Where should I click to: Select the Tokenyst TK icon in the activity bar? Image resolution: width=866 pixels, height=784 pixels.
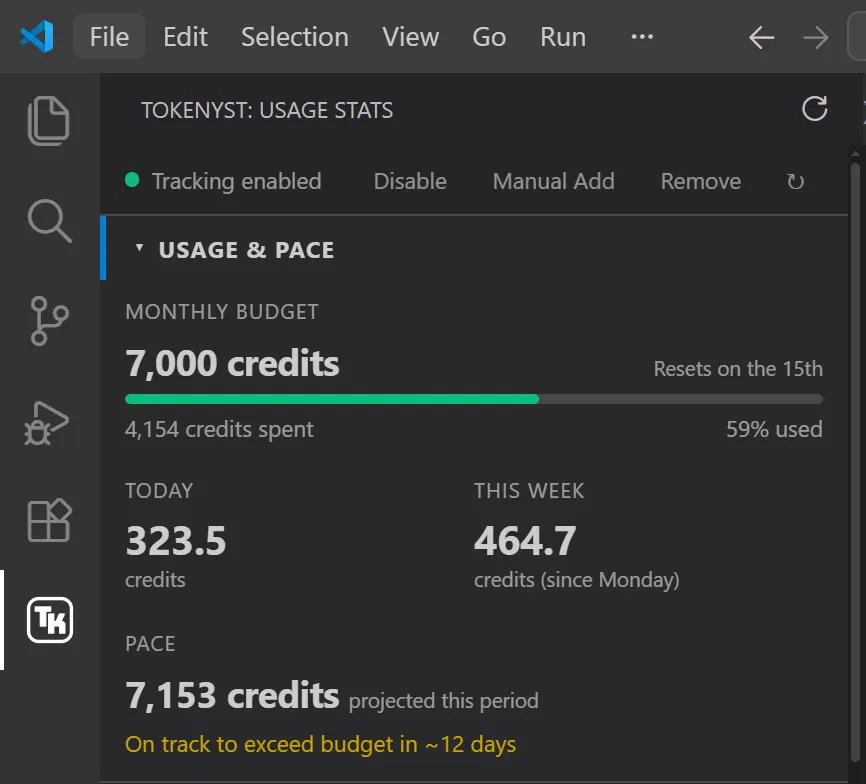(x=50, y=619)
